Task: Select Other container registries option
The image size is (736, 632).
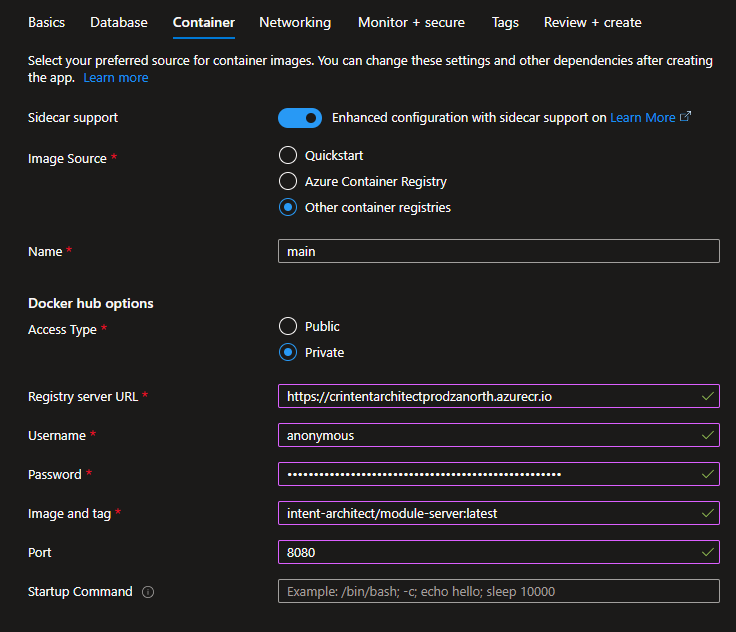Action: tap(288, 208)
